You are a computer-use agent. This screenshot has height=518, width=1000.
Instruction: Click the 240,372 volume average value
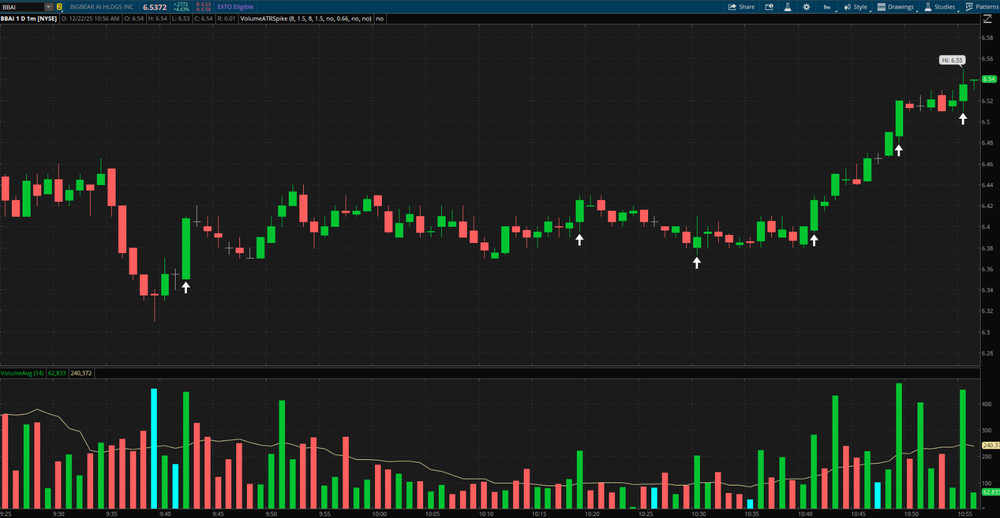tap(81, 373)
